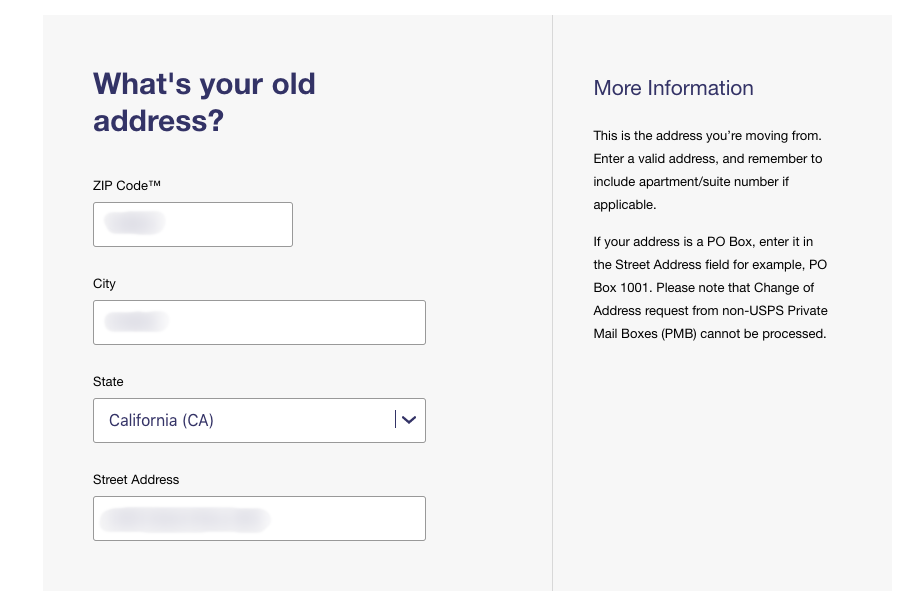
Task: Click the "What's your old address?" heading
Action: (204, 102)
